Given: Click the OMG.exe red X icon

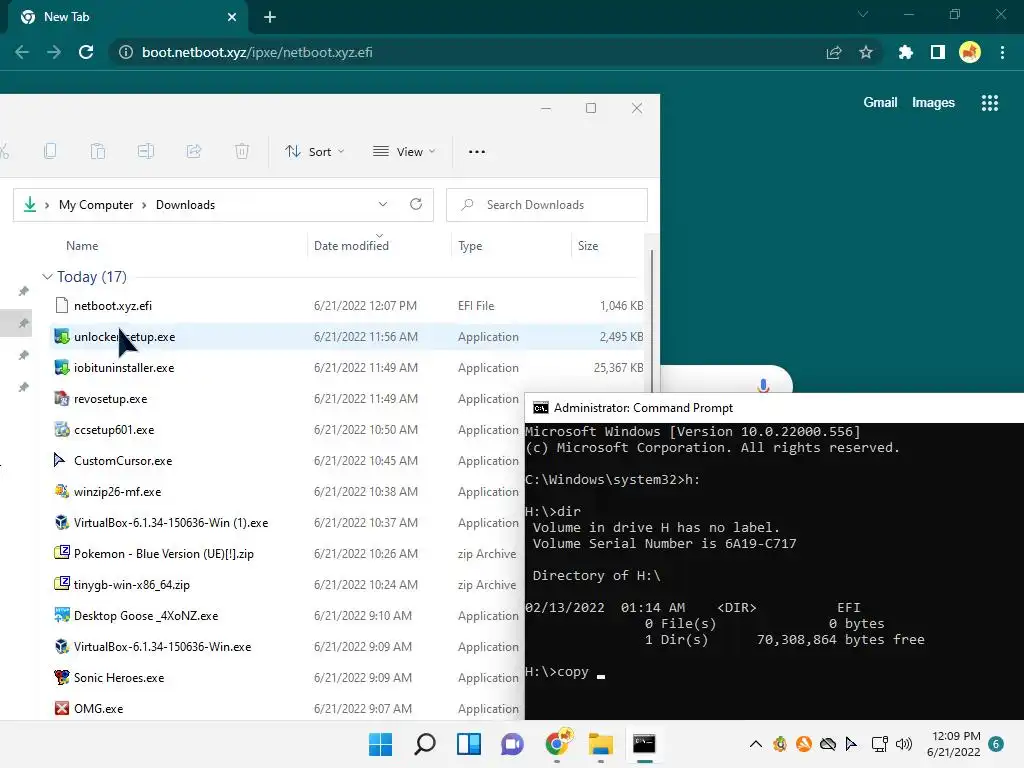Looking at the screenshot, I should point(61,709).
